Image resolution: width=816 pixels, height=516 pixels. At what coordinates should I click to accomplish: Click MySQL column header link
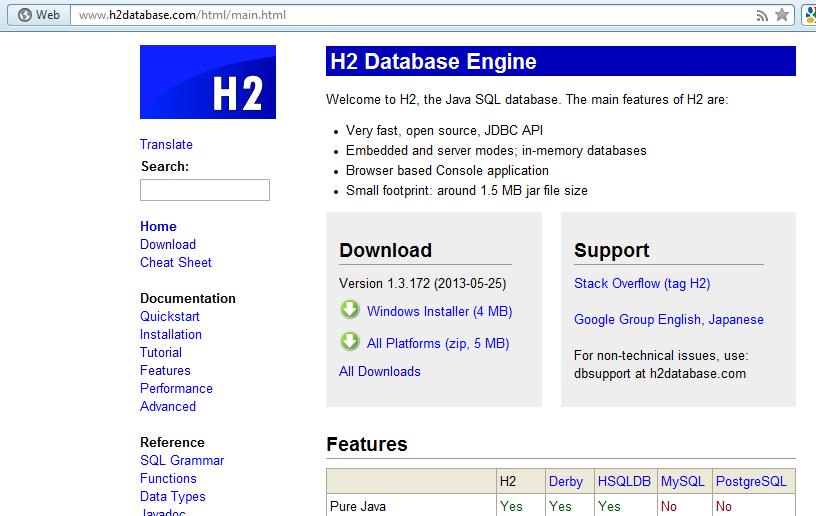(x=682, y=481)
